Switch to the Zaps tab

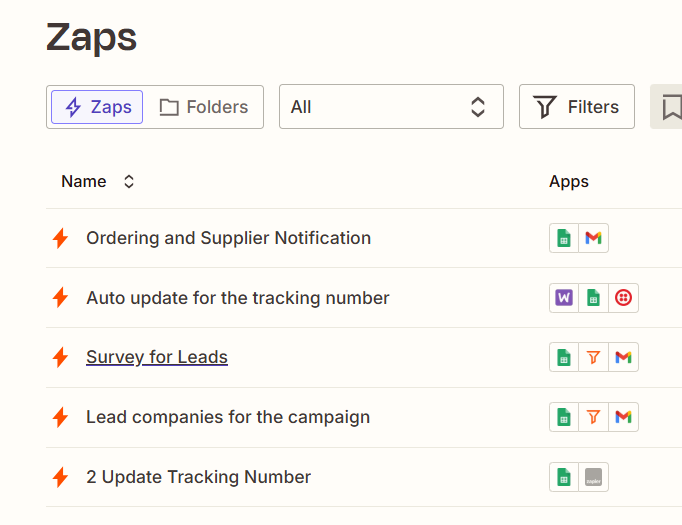coord(97,107)
